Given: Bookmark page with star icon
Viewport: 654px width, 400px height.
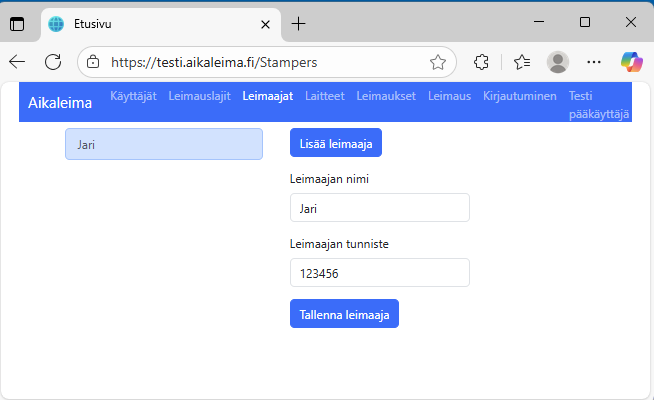Looking at the screenshot, I should (x=437, y=62).
